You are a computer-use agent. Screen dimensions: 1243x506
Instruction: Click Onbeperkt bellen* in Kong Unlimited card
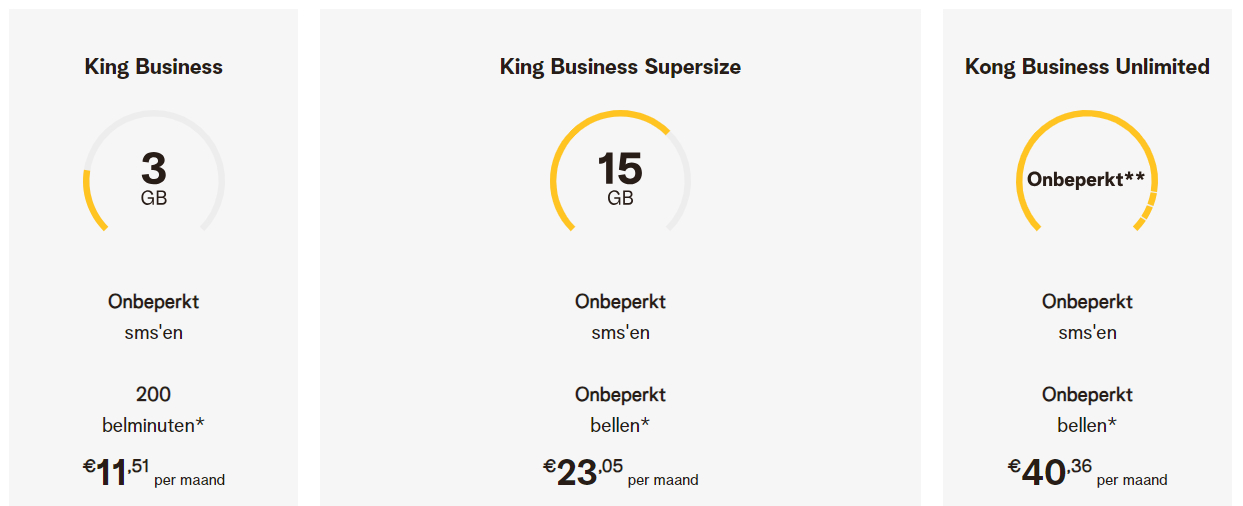(x=1087, y=410)
